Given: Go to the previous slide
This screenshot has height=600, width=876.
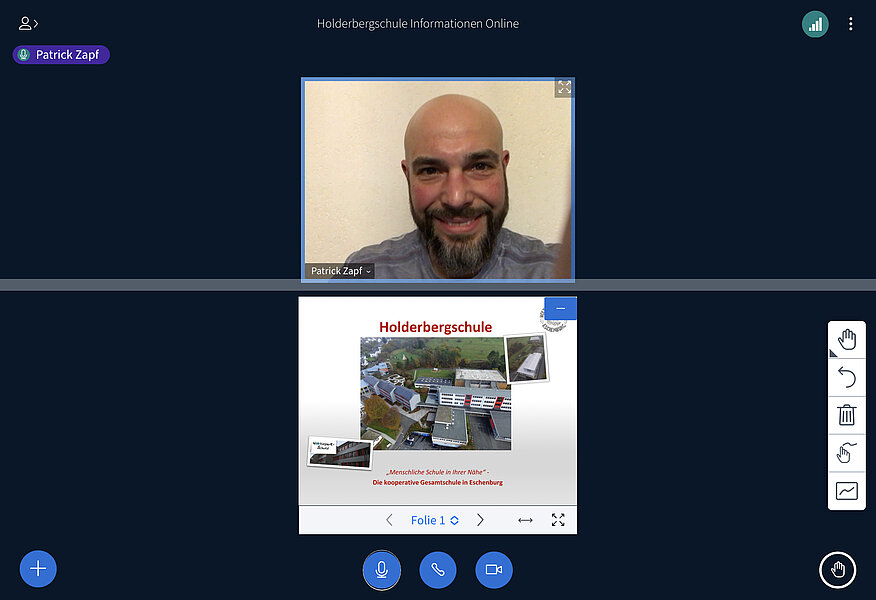Looking at the screenshot, I should [390, 520].
